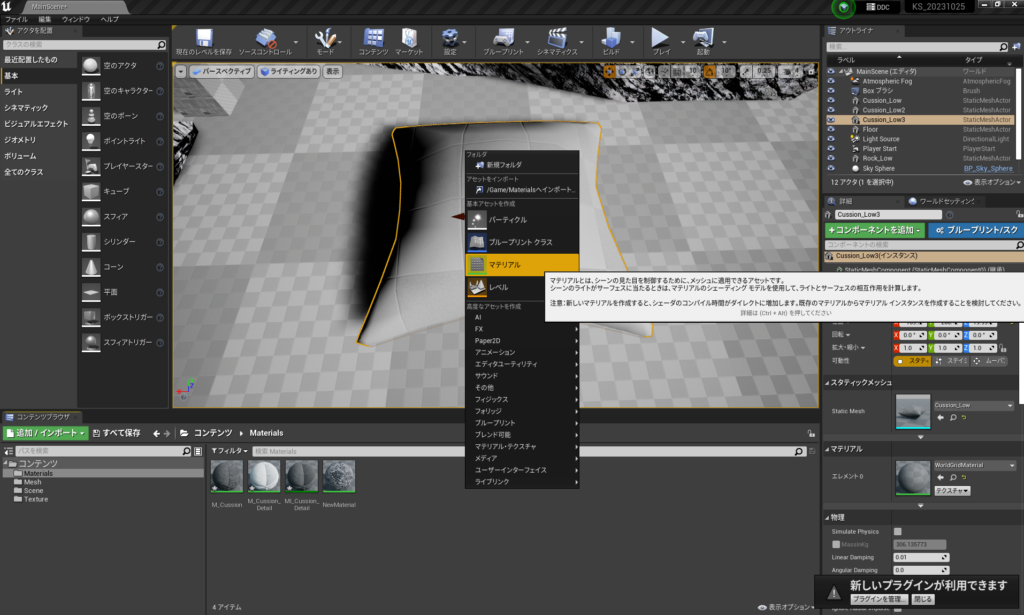
Task: Choose Particle from the context menu
Action: point(522,220)
